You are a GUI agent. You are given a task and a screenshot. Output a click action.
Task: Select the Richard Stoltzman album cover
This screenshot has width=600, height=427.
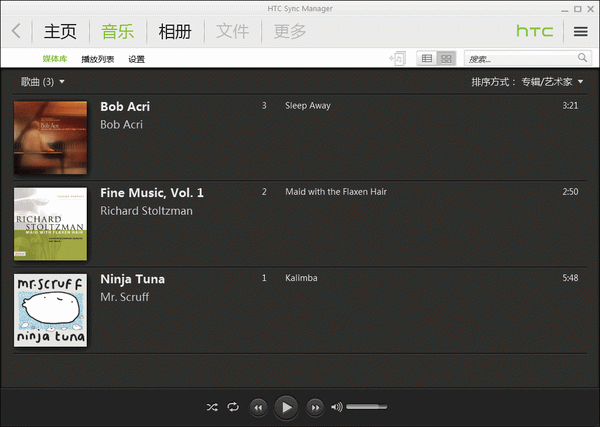pos(51,224)
